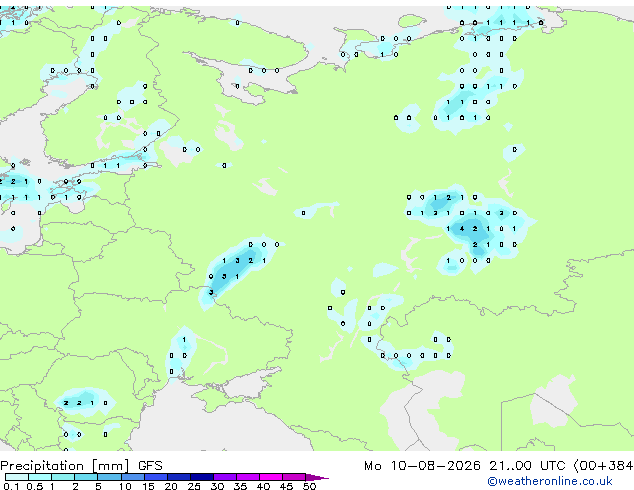
Task: Click the 15–20 mm legend swatch
Action: point(155,477)
